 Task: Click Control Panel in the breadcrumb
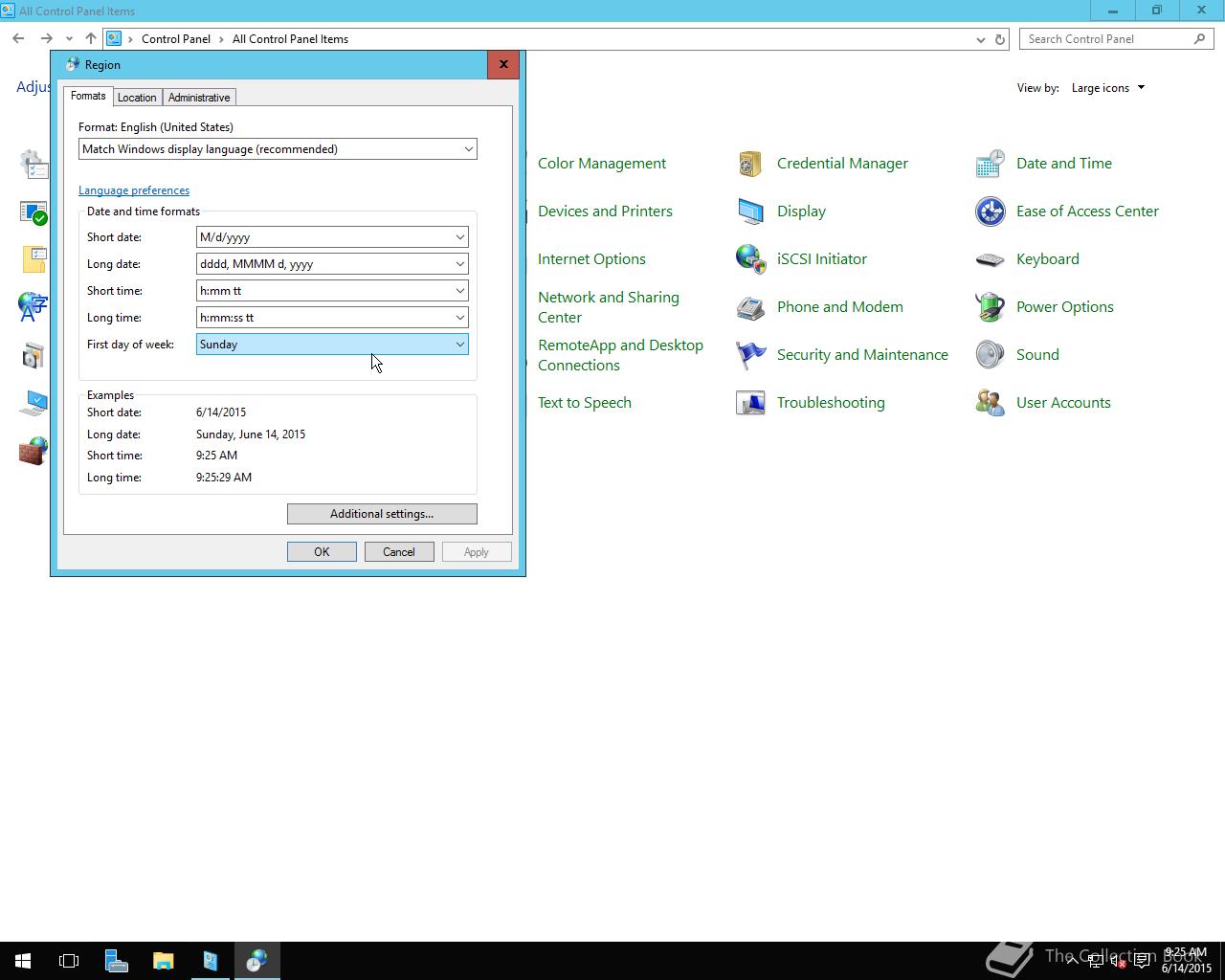[176, 39]
